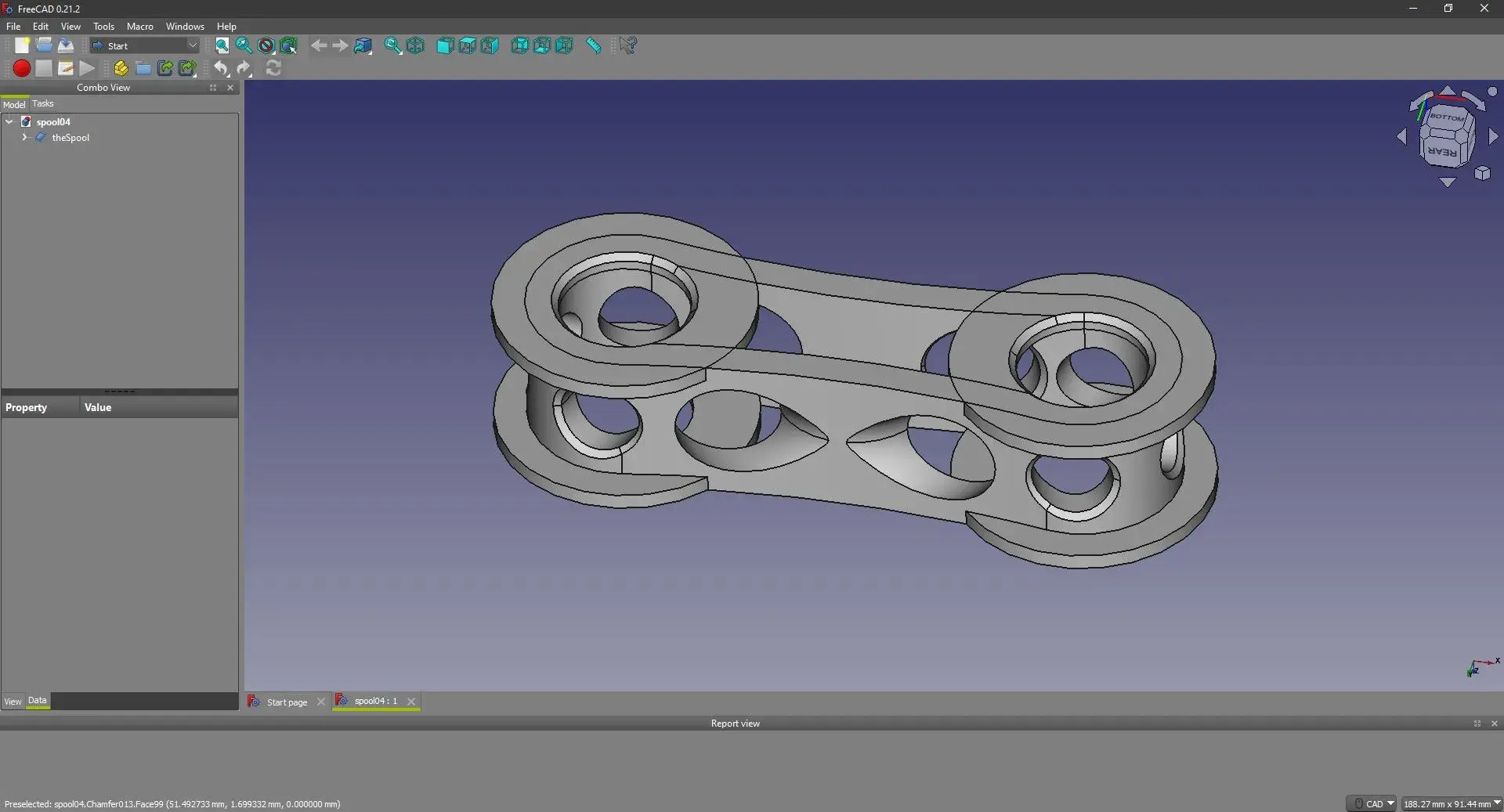The image size is (1504, 812).
Task: Rotate view up with navigation cube top arrow
Action: click(x=1448, y=91)
